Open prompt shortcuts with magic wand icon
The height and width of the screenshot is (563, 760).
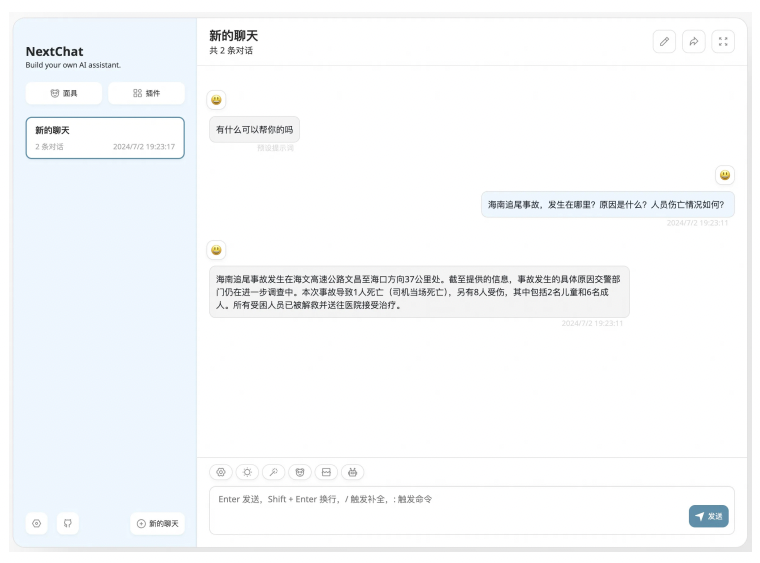point(273,472)
